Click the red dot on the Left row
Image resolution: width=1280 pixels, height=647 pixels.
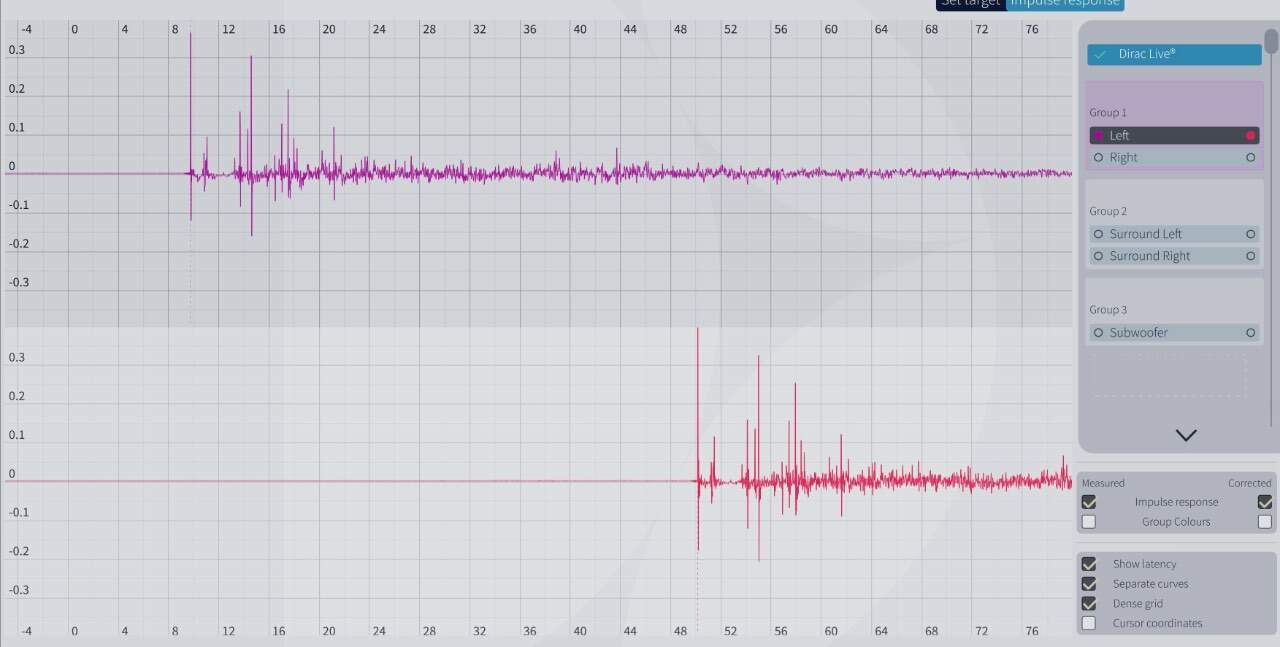[x=1250, y=135]
